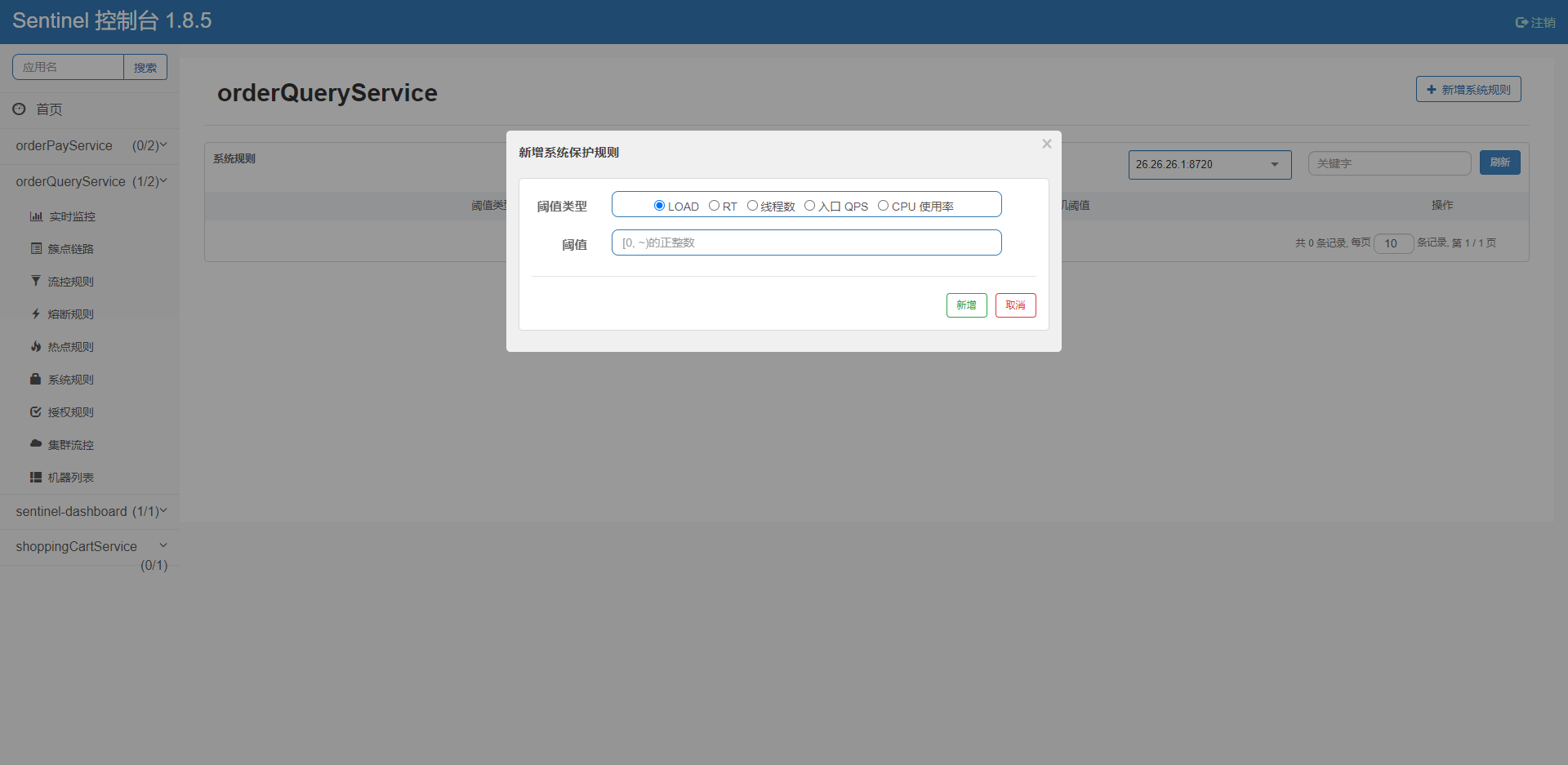Click the 搜索 button in sidebar
The width and height of the screenshot is (1568, 765).
click(x=145, y=67)
